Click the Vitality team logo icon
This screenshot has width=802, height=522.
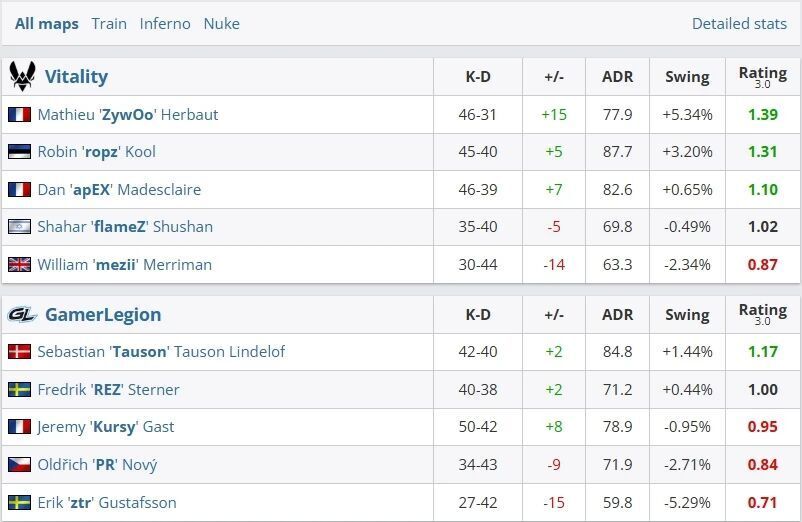coord(22,76)
